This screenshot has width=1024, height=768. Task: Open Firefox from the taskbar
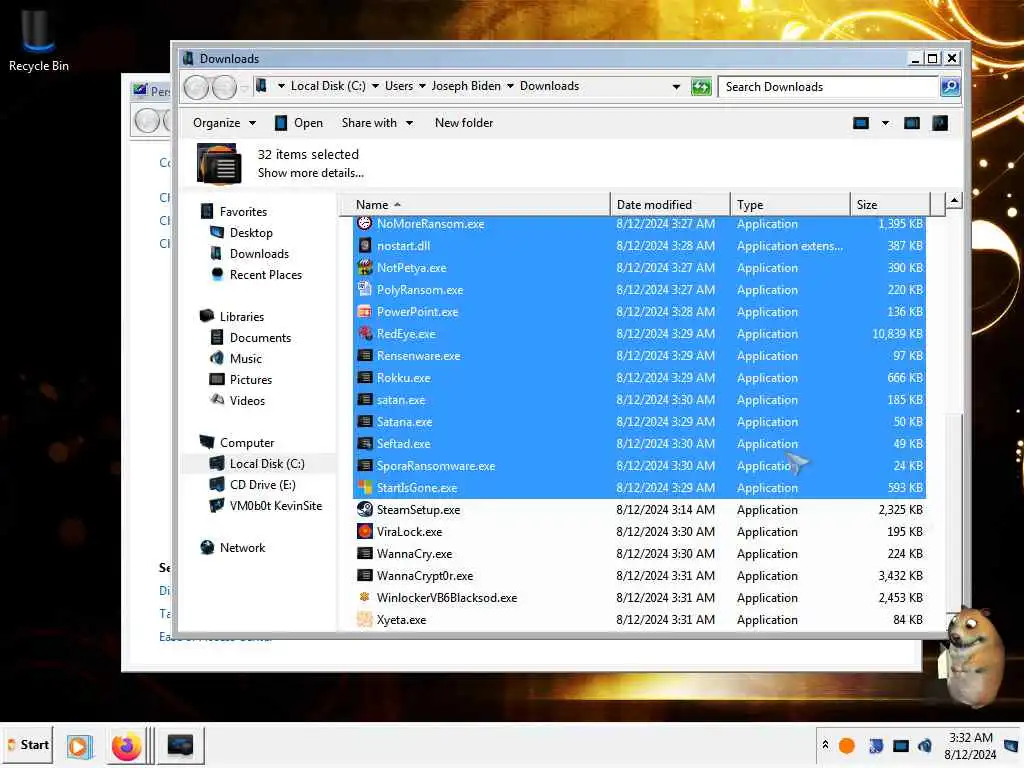coord(126,746)
